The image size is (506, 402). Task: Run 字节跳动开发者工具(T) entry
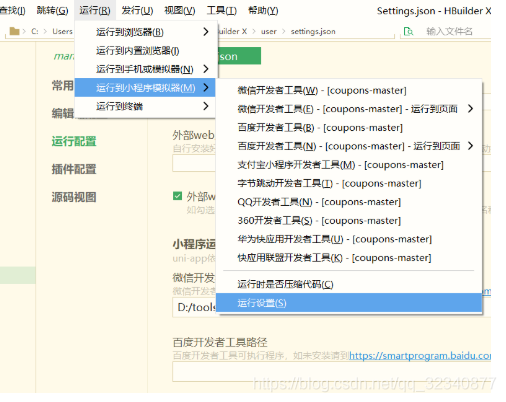point(349,183)
